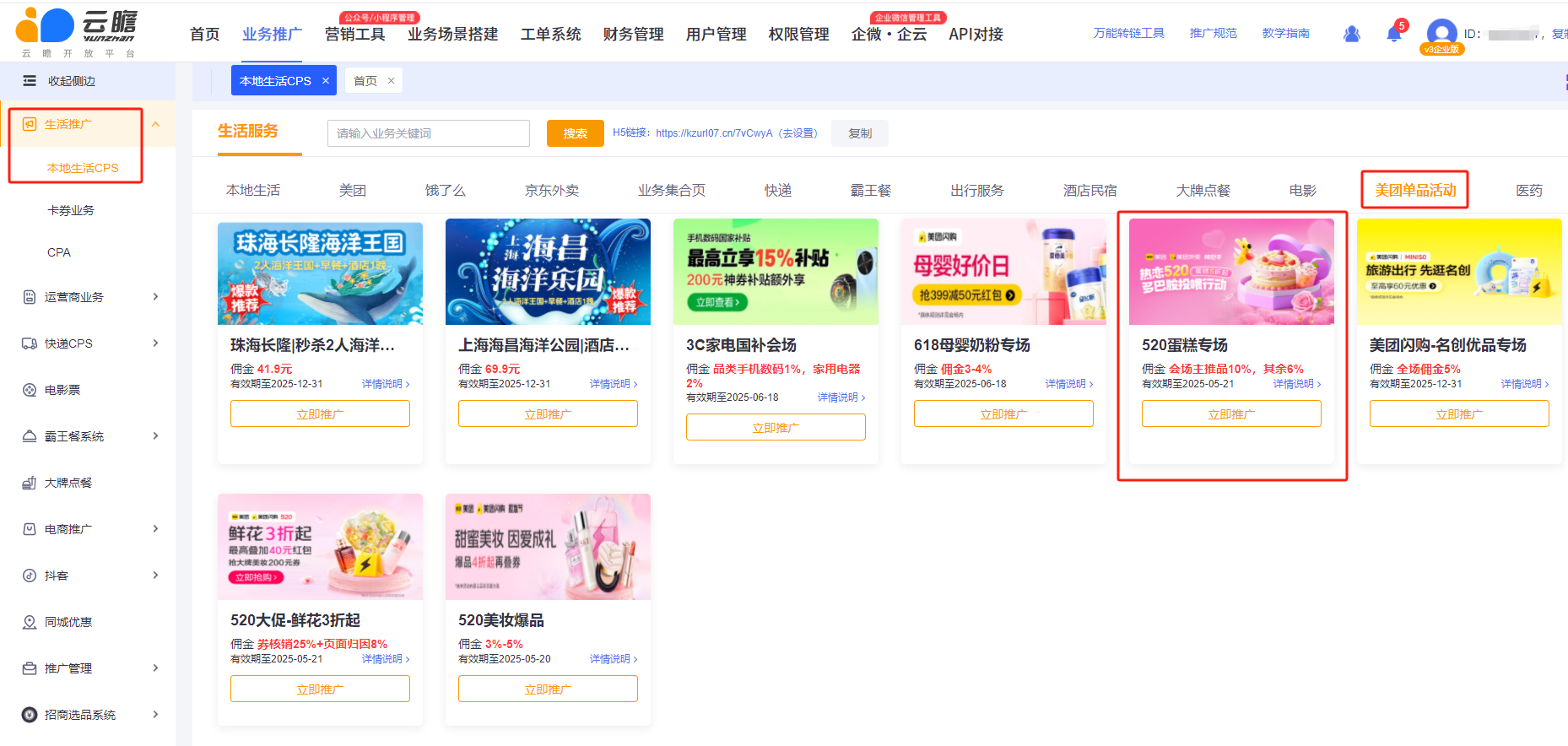Click 立即推广 on 3C家电国补会场 card
This screenshot has width=1568, height=746.
click(x=776, y=427)
